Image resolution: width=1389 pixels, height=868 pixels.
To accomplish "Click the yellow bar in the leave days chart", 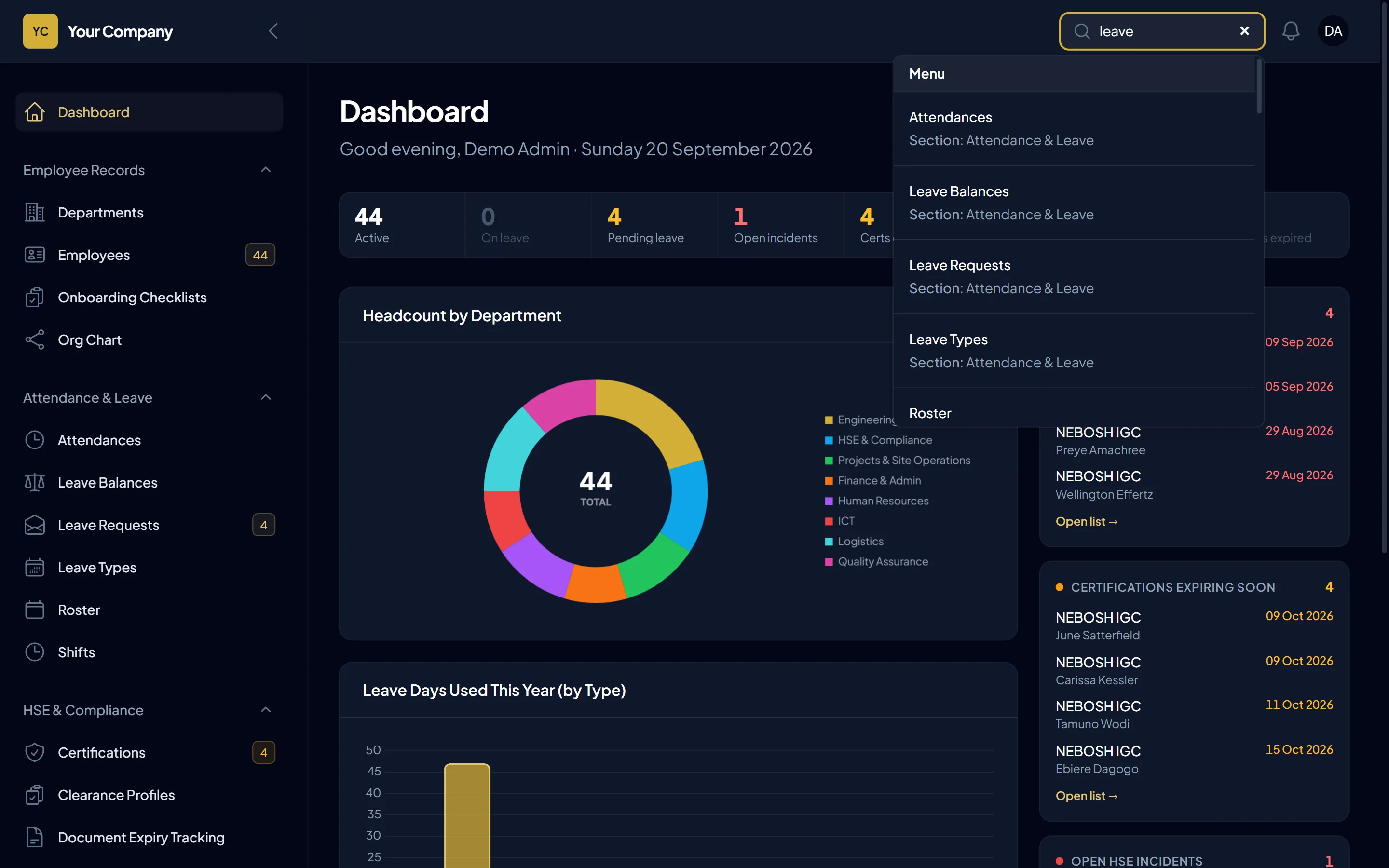I will click(x=467, y=815).
